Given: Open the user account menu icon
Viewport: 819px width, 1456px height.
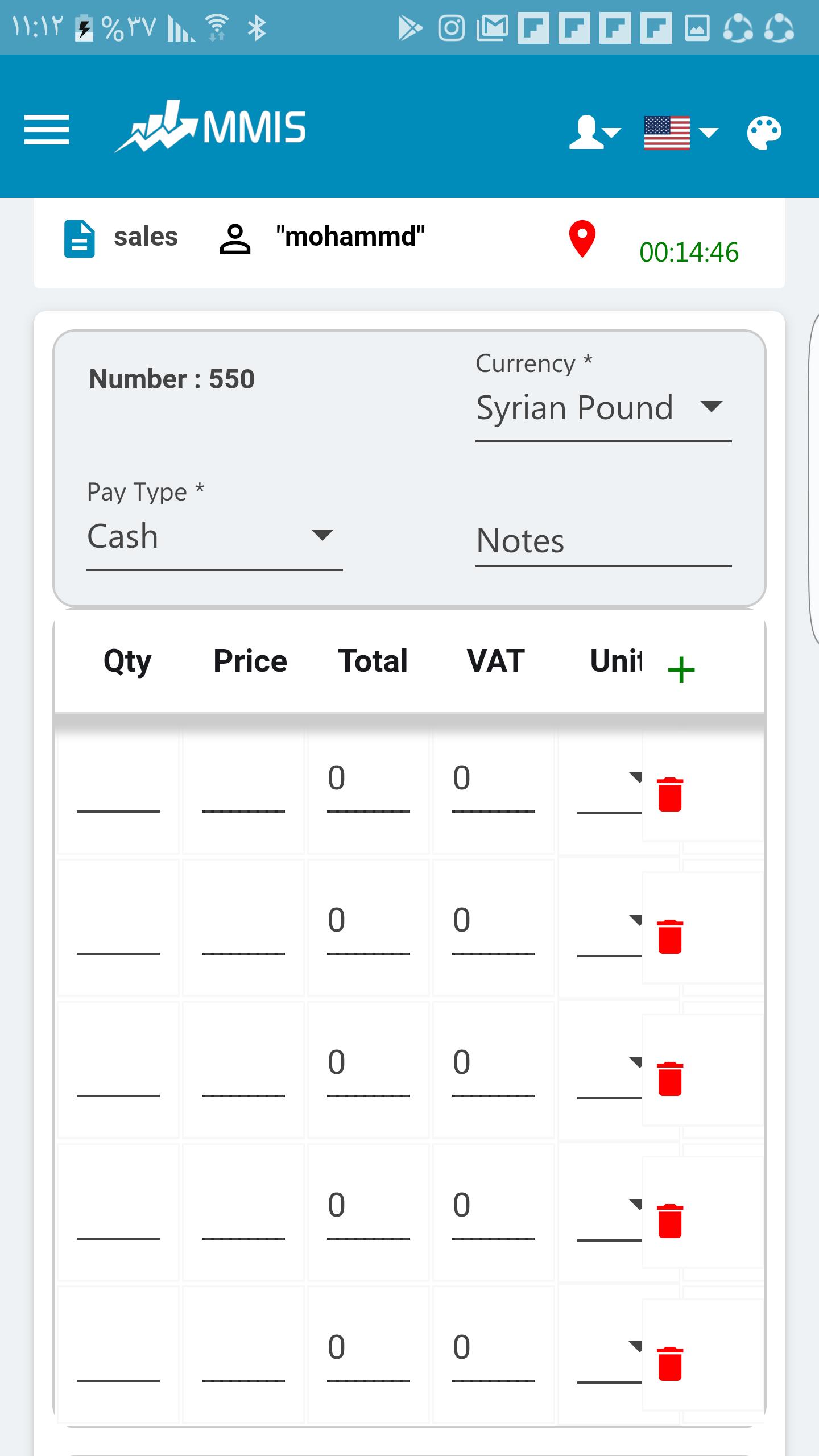Looking at the screenshot, I should pyautogui.click(x=595, y=133).
